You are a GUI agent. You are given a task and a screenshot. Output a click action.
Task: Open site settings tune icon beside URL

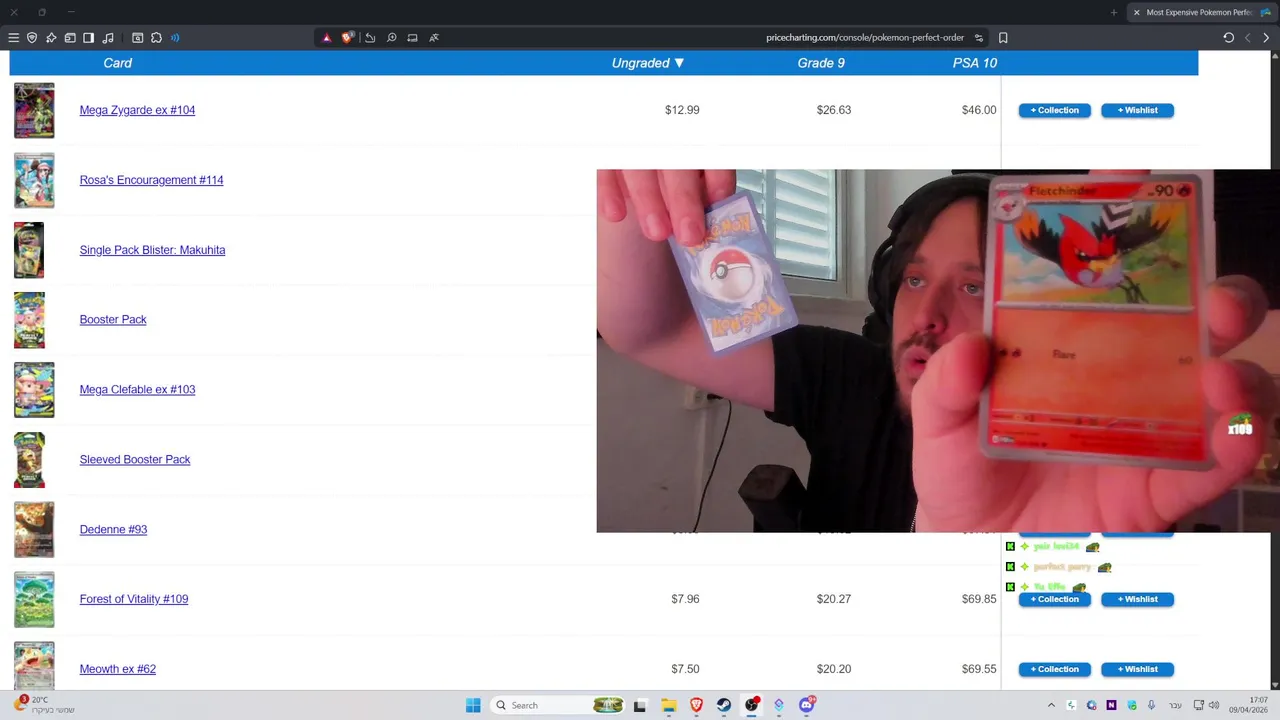(979, 38)
